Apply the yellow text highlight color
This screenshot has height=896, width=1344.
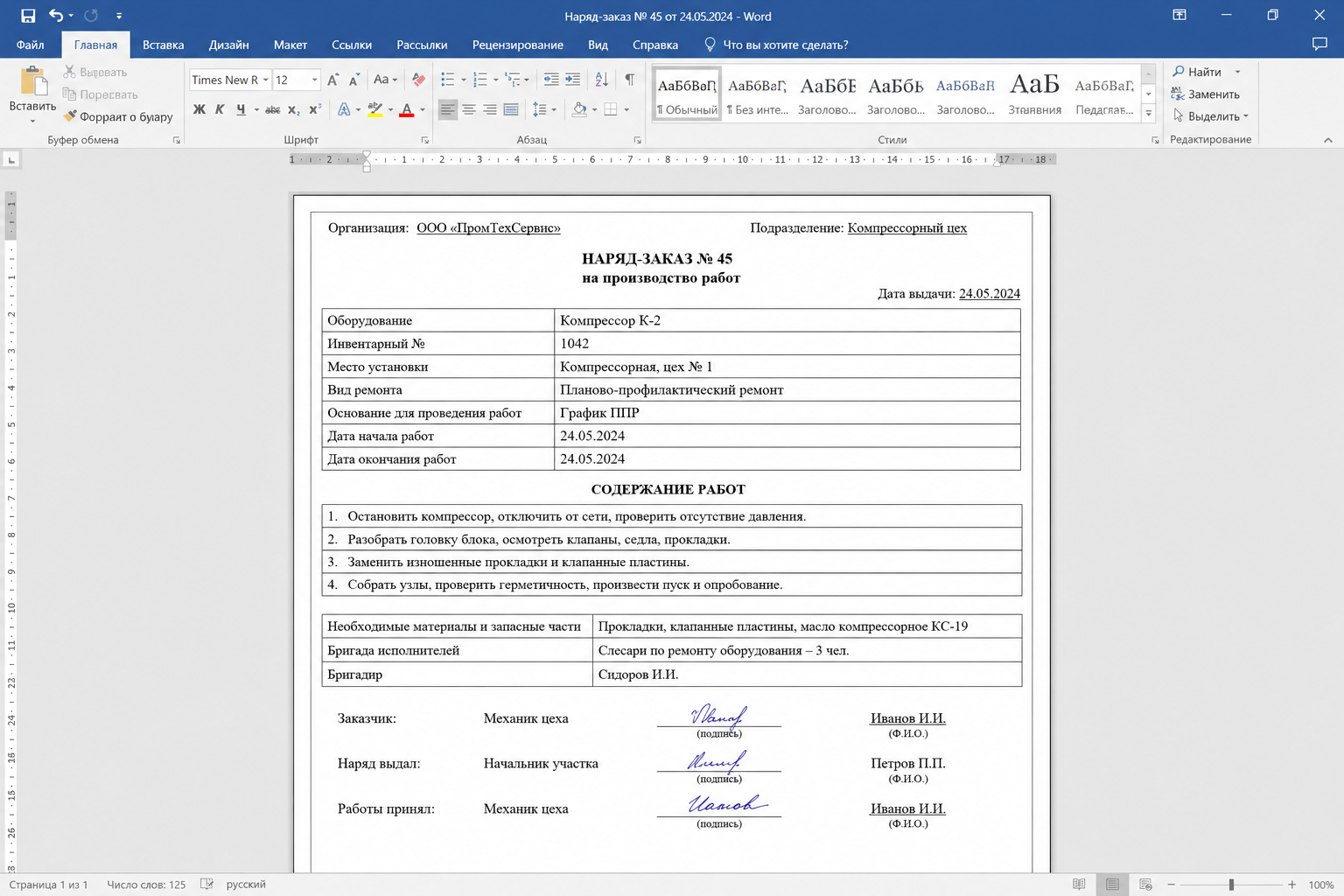click(x=375, y=109)
